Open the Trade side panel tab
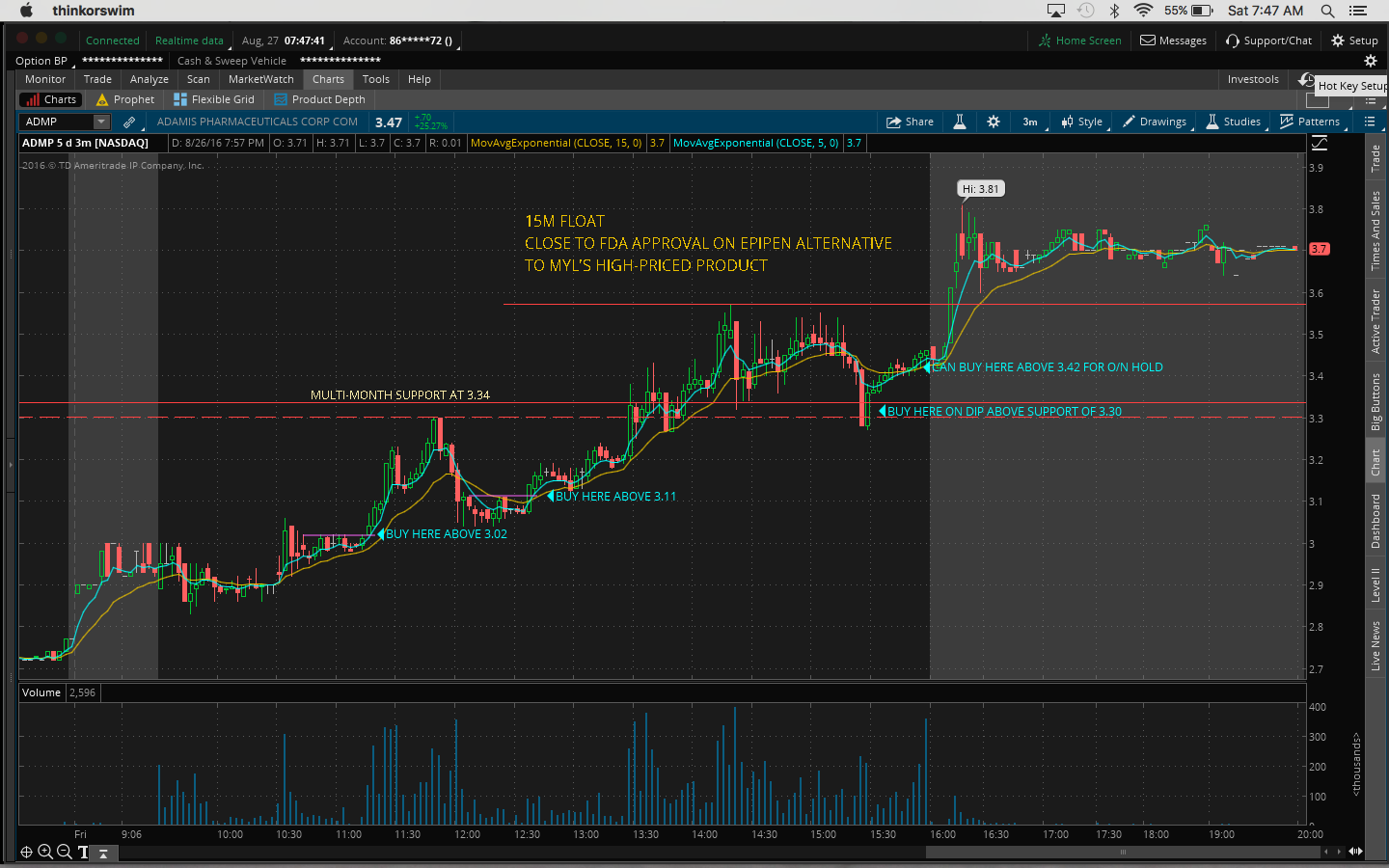This screenshot has height=868, width=1389. coord(1376,158)
